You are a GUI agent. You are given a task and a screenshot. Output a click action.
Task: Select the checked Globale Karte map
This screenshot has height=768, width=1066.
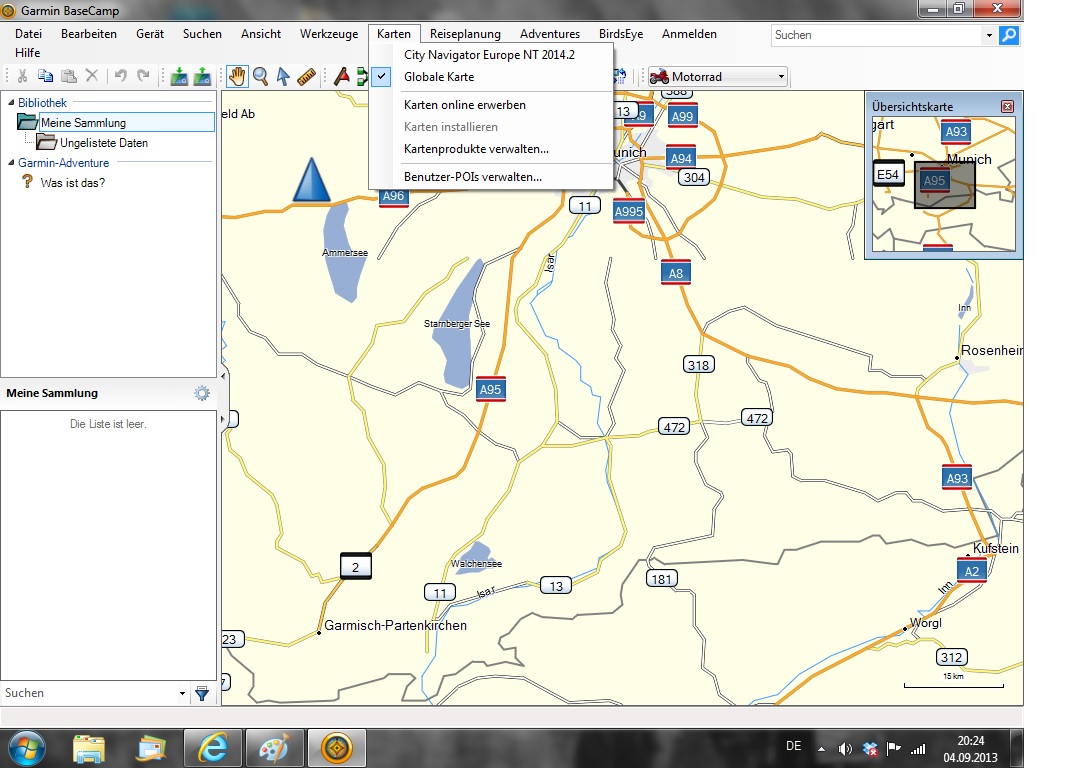click(x=439, y=77)
